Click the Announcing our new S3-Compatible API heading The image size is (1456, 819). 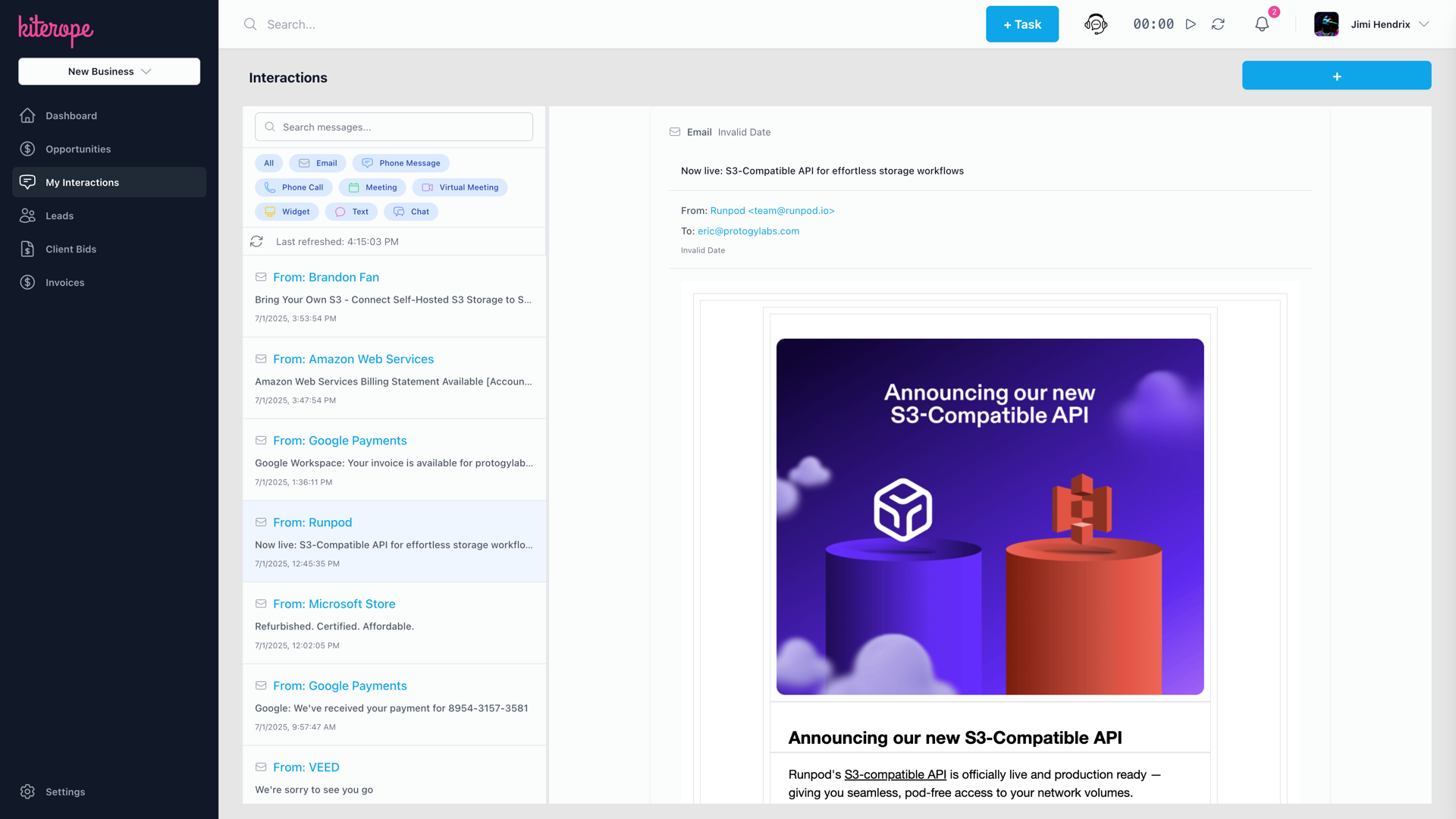955,737
